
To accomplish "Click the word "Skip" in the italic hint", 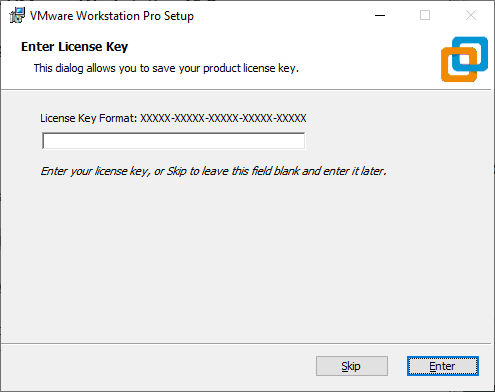I will [x=176, y=171].
